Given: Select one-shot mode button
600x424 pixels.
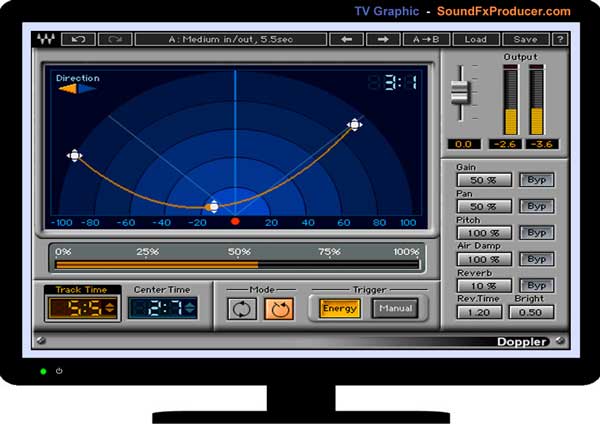Looking at the screenshot, I should [279, 309].
